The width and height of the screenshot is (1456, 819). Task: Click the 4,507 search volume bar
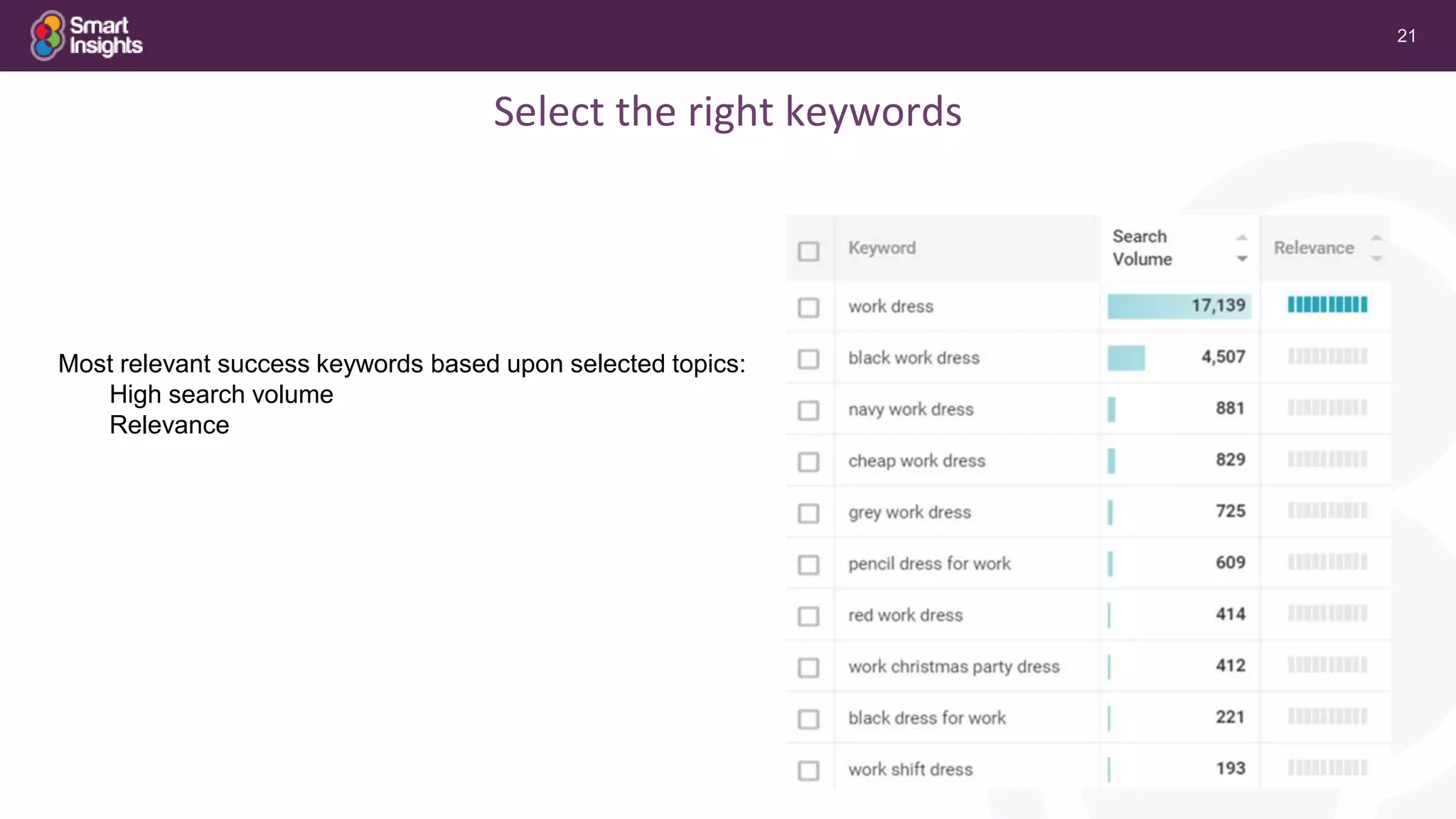click(1126, 358)
